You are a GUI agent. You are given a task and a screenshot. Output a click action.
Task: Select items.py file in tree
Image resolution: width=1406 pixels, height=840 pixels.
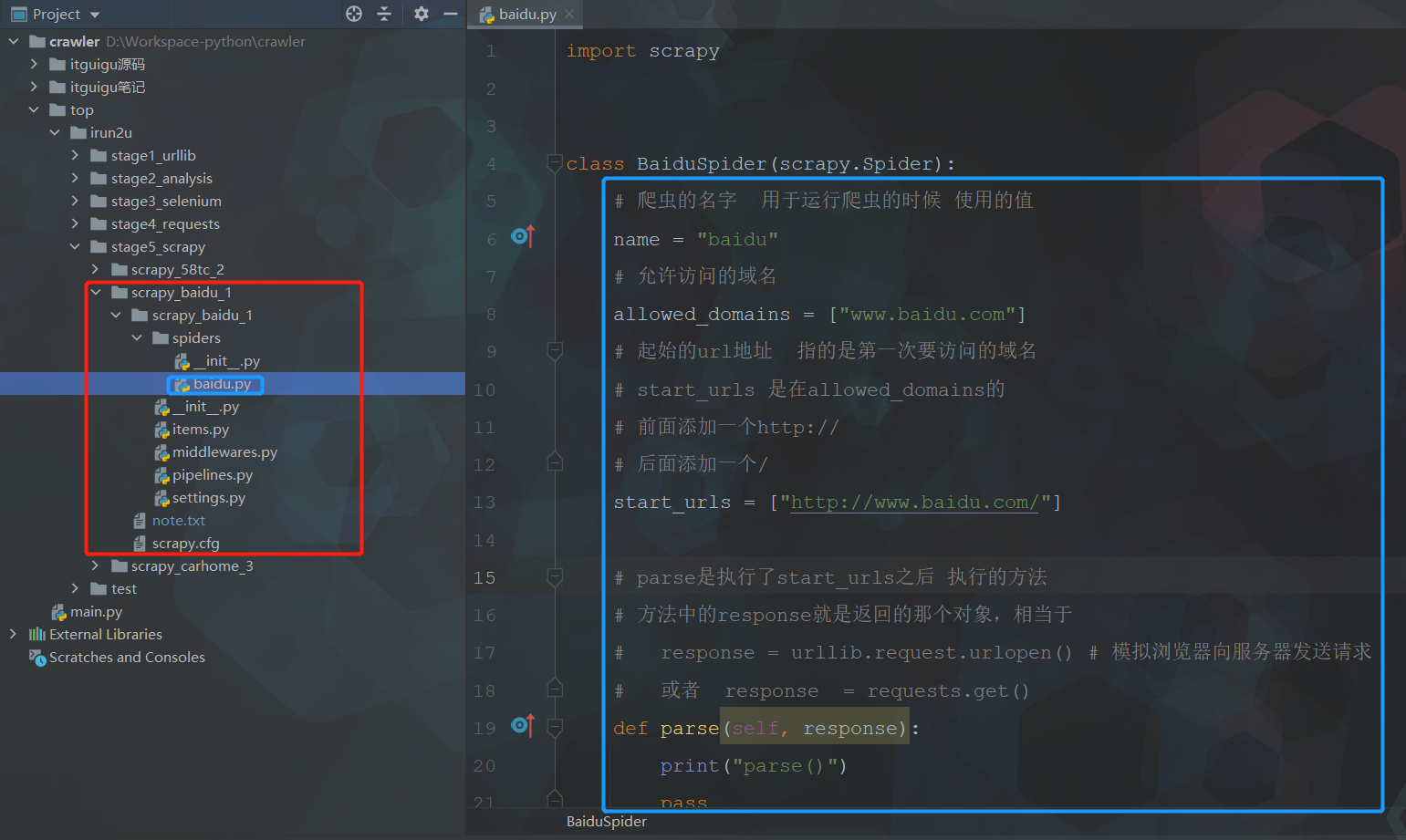click(201, 429)
